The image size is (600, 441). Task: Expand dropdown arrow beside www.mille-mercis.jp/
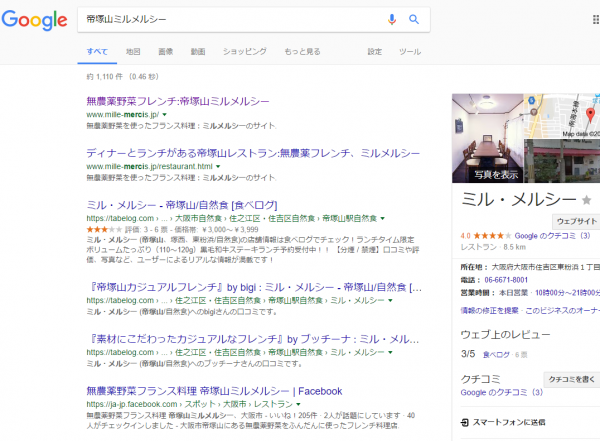pos(165,114)
